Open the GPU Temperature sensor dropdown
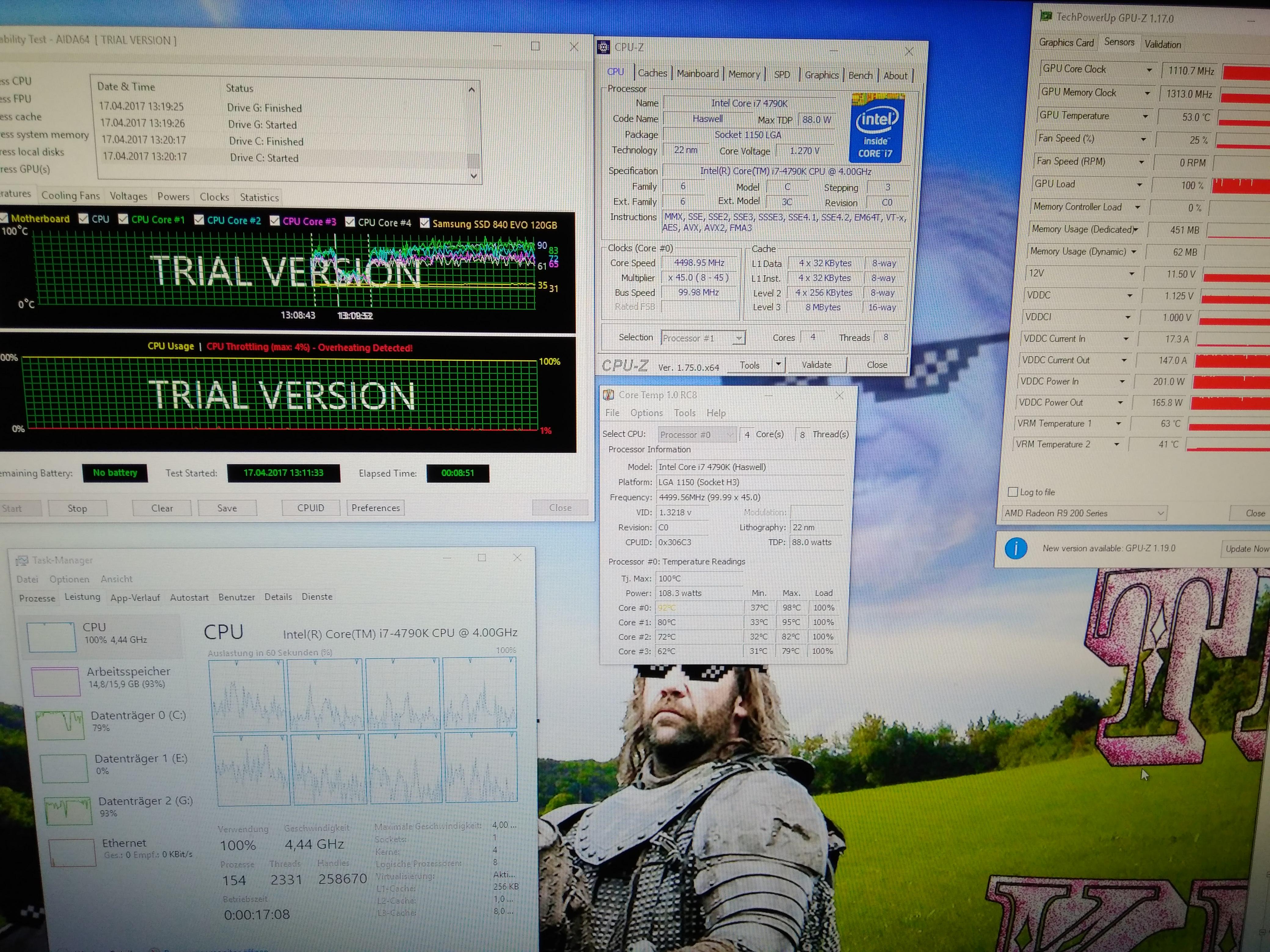Image resolution: width=1270 pixels, height=952 pixels. [x=1145, y=117]
